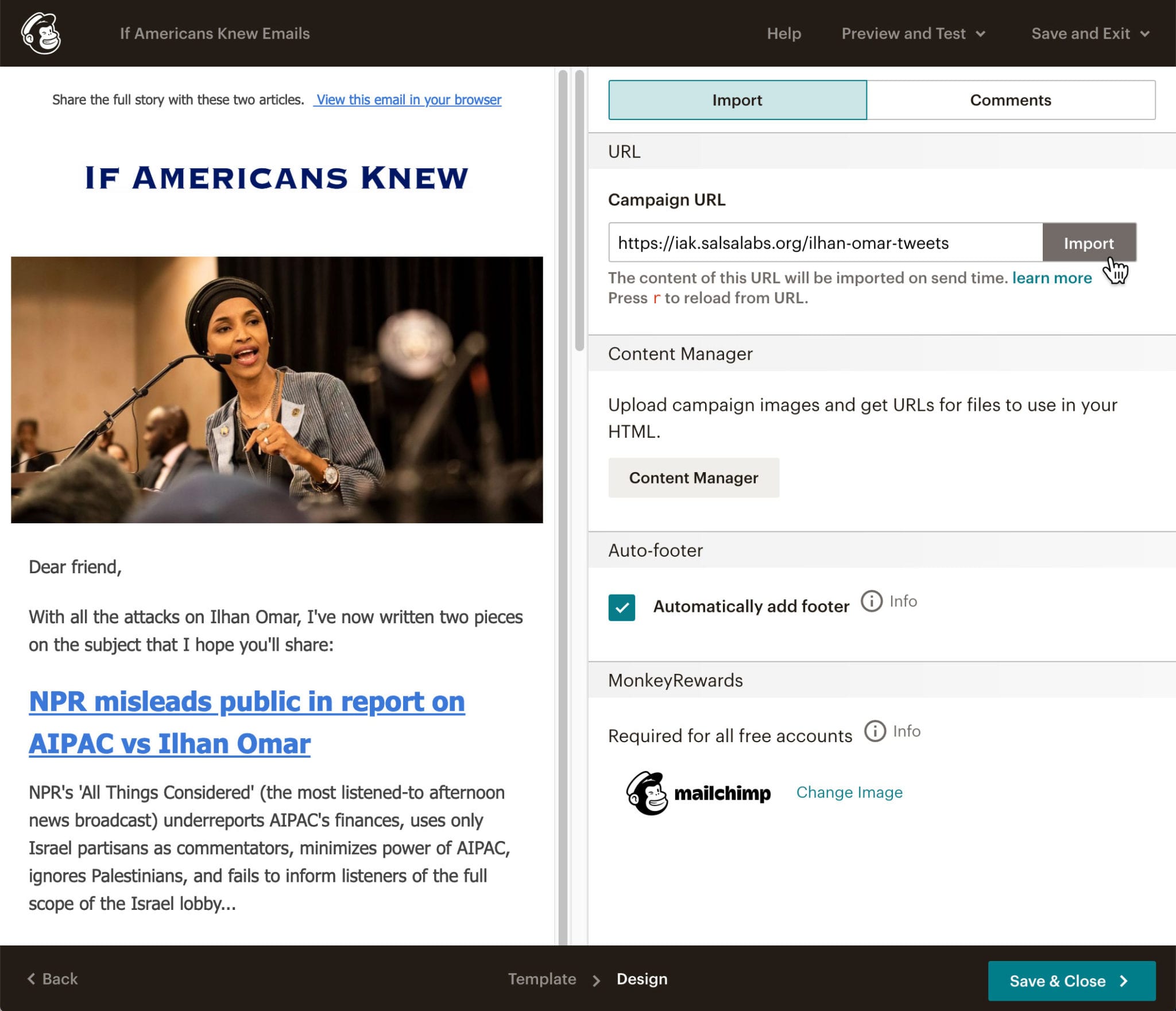This screenshot has height=1011, width=1176.
Task: Click the email preview pane scrollbar
Action: (x=563, y=505)
